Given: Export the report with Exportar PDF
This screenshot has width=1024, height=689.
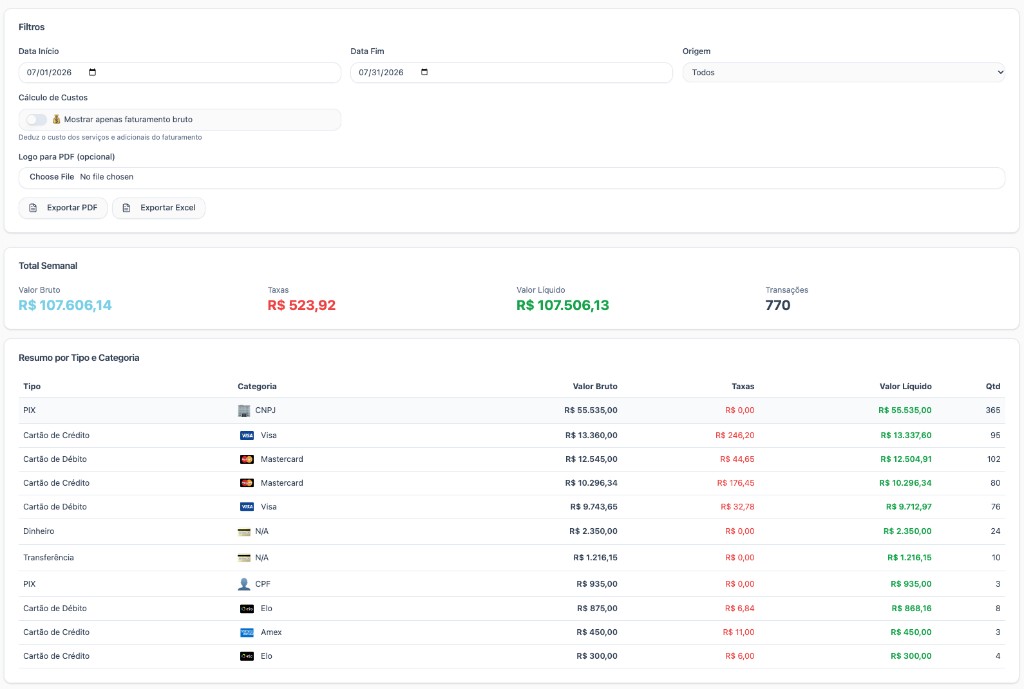Looking at the screenshot, I should tap(63, 208).
